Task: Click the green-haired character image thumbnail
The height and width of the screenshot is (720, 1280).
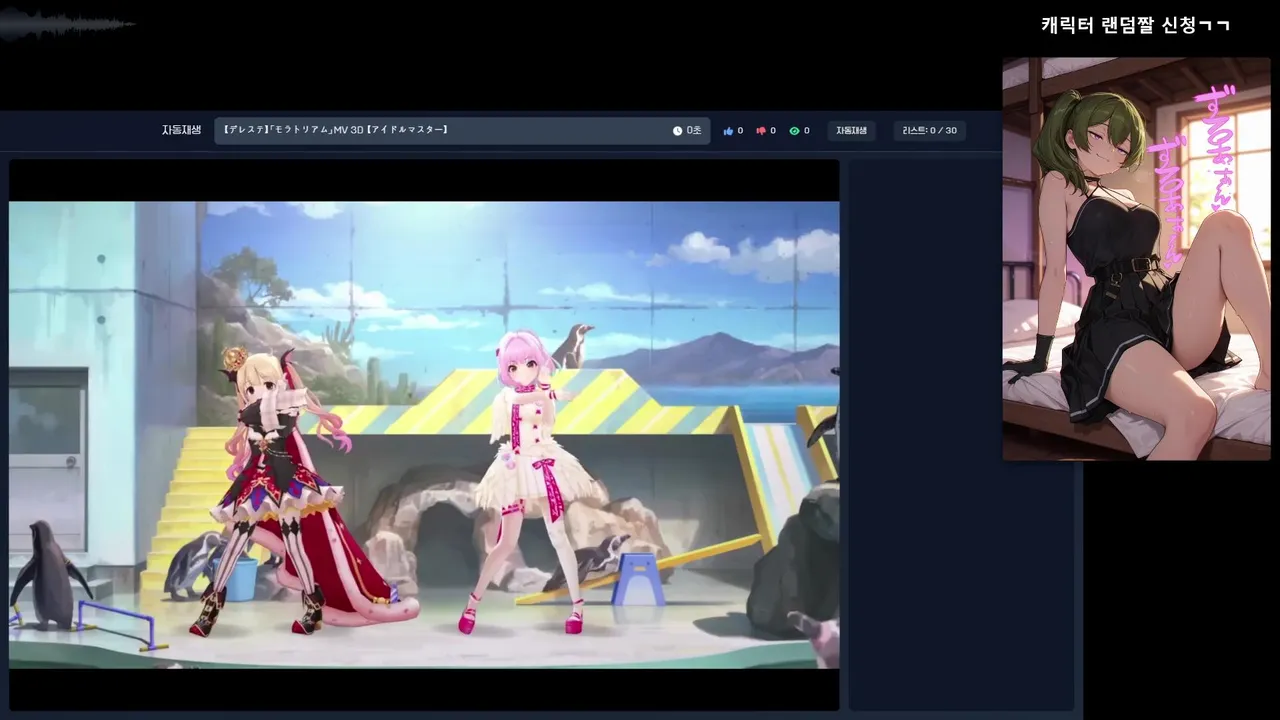Action: tap(1136, 259)
